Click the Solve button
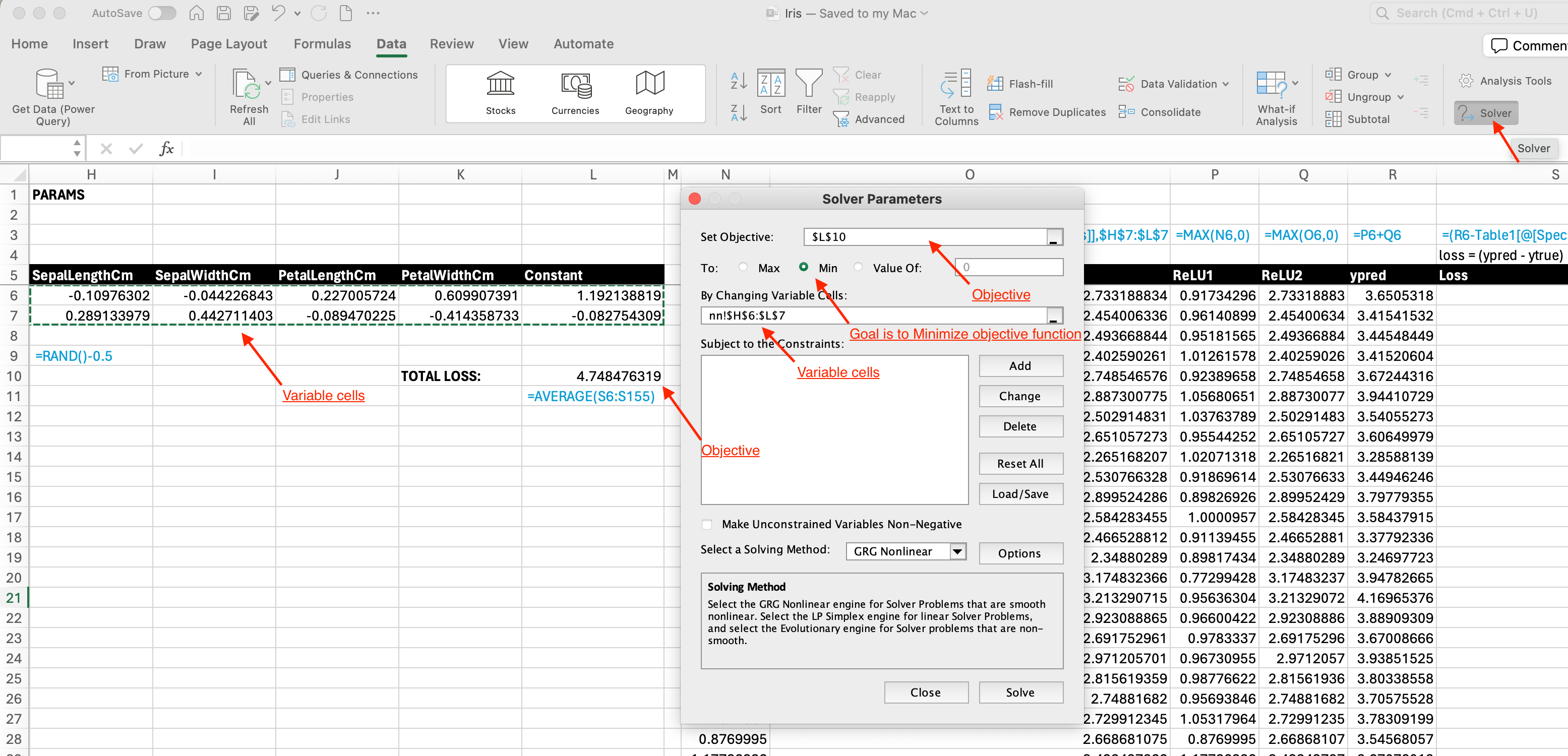 [x=1021, y=692]
